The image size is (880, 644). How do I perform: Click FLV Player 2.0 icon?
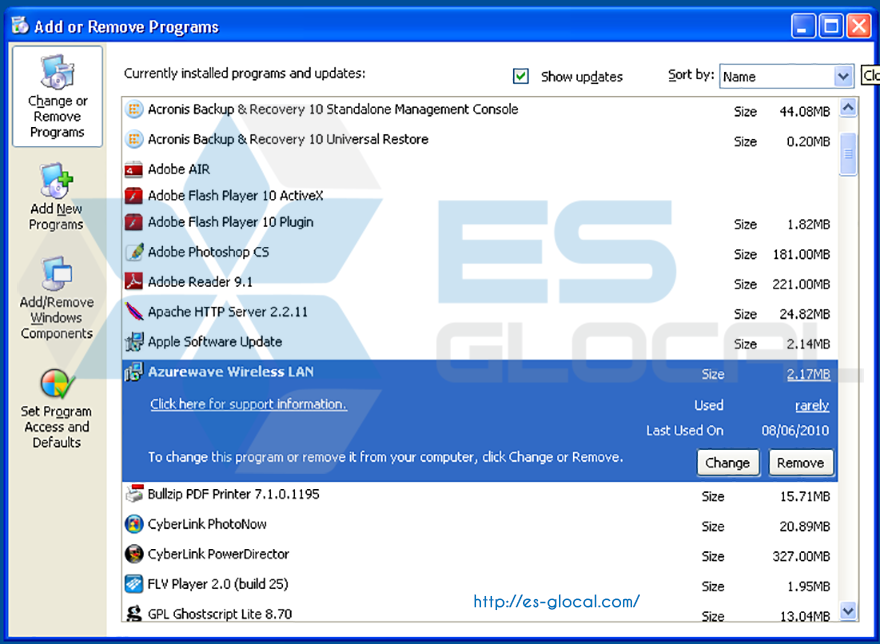pos(134,584)
